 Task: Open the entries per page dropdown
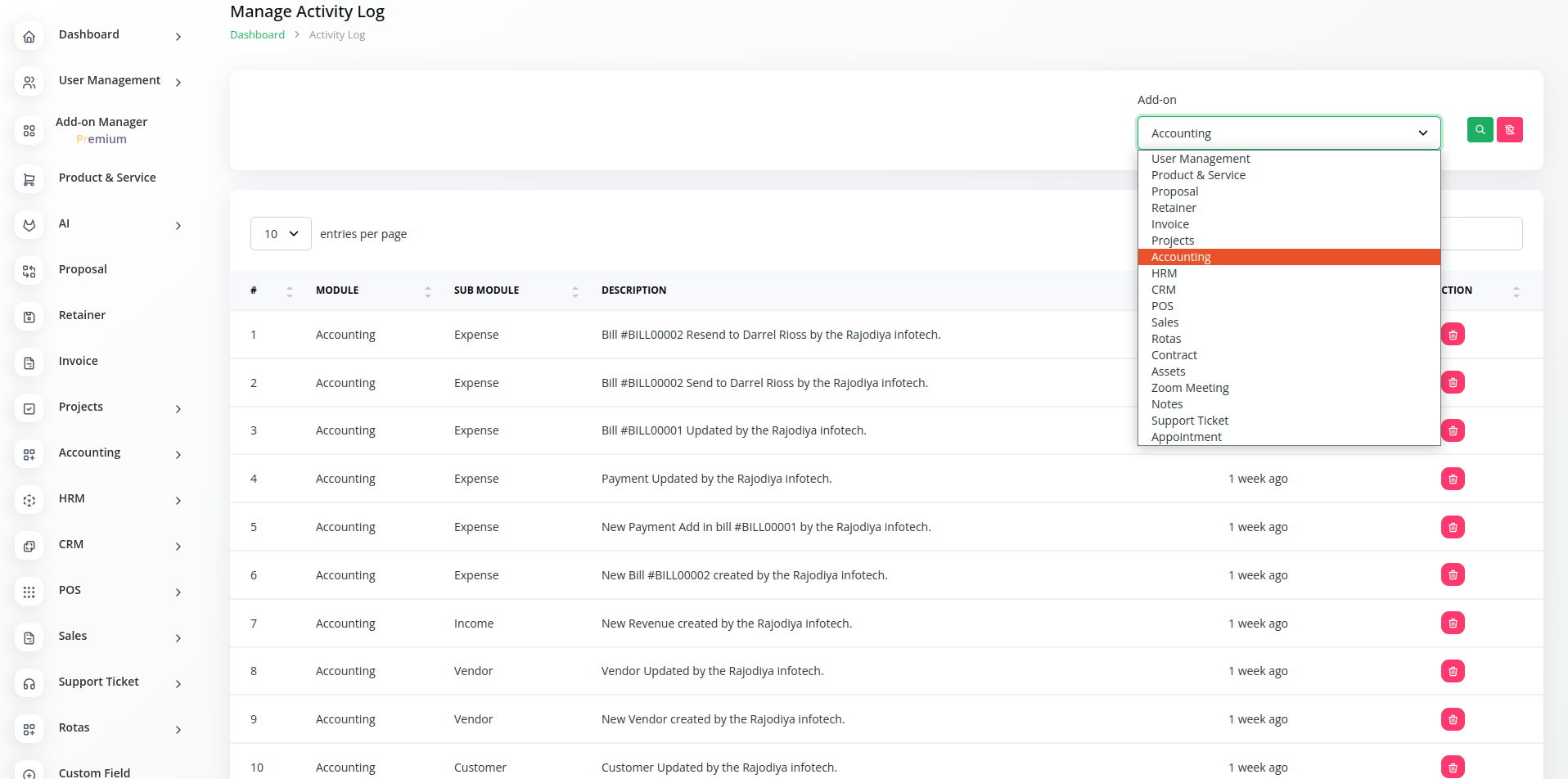tap(281, 234)
